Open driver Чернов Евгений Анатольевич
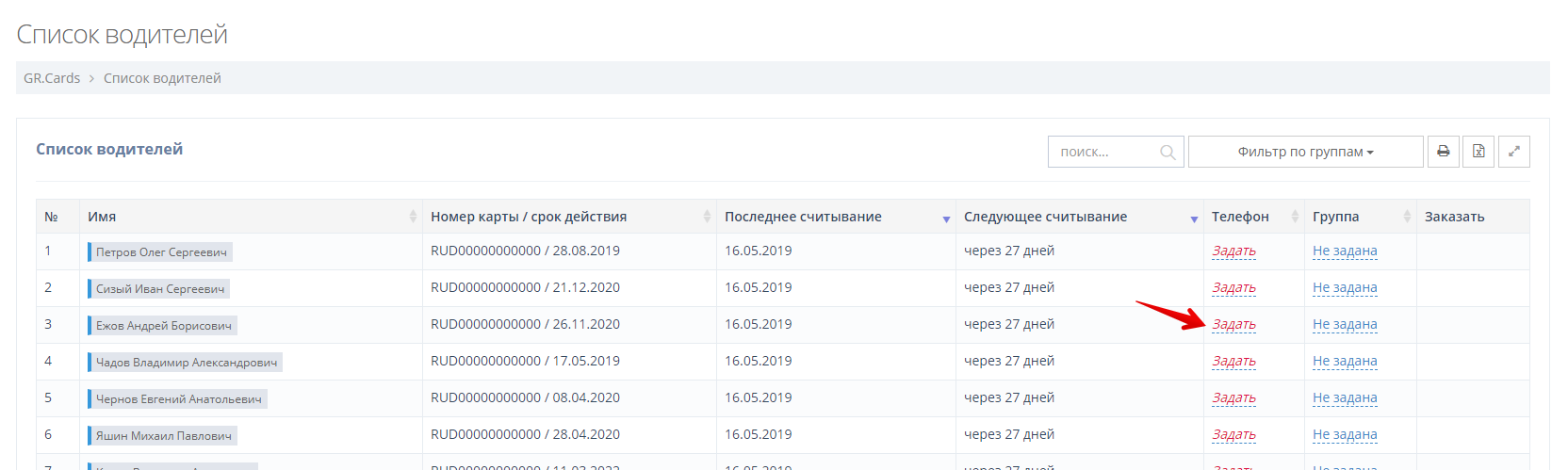The height and width of the screenshot is (470, 1568). tap(177, 398)
